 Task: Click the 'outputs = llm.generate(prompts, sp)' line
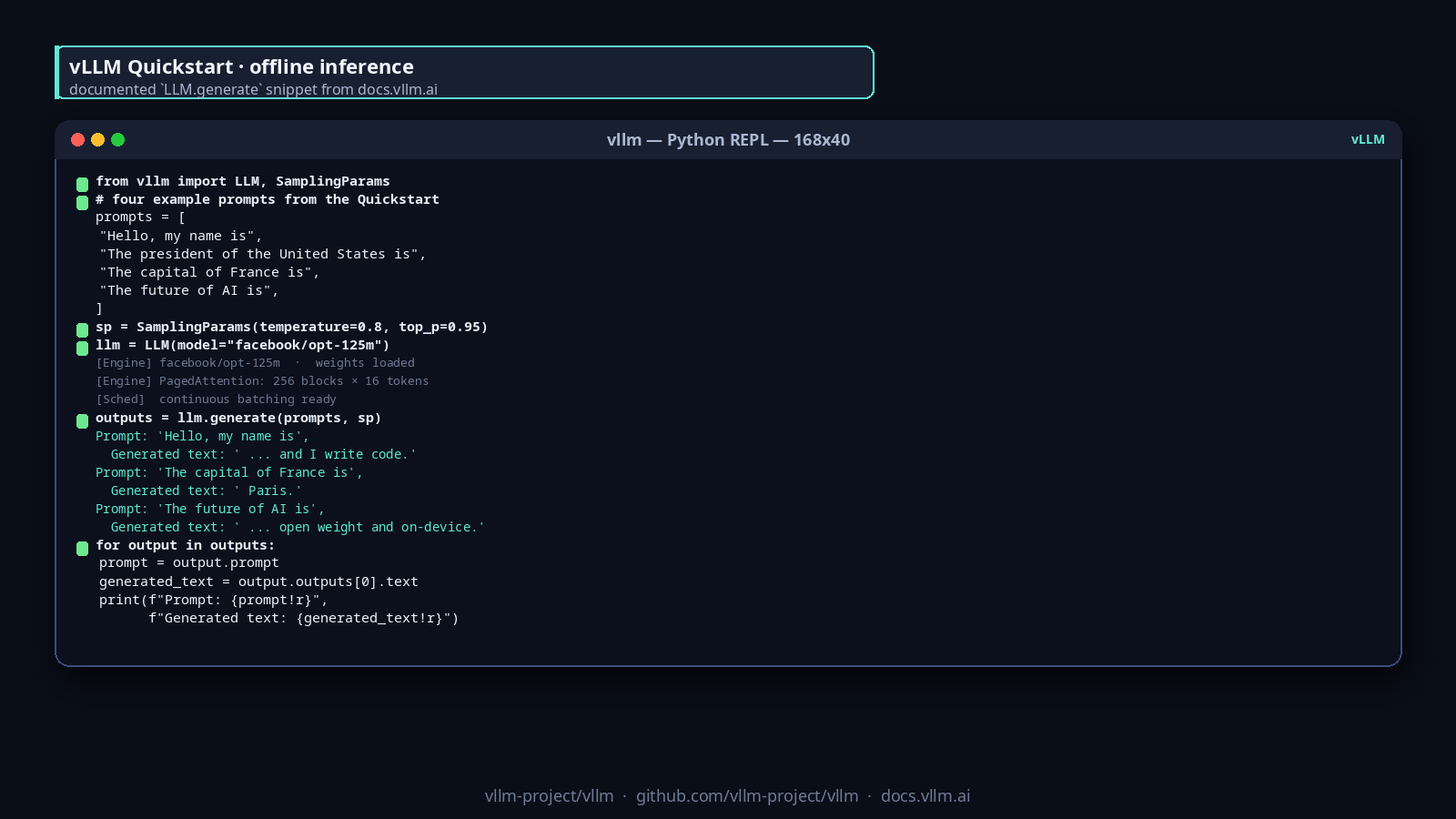238,418
